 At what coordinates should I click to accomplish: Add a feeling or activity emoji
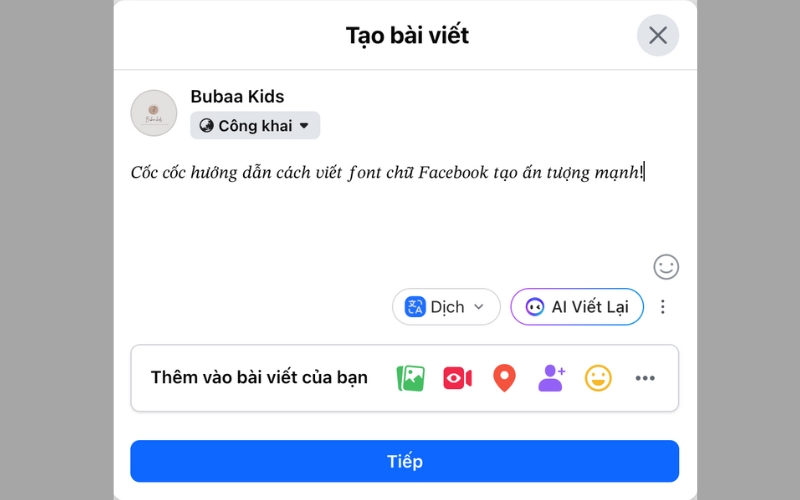click(598, 378)
